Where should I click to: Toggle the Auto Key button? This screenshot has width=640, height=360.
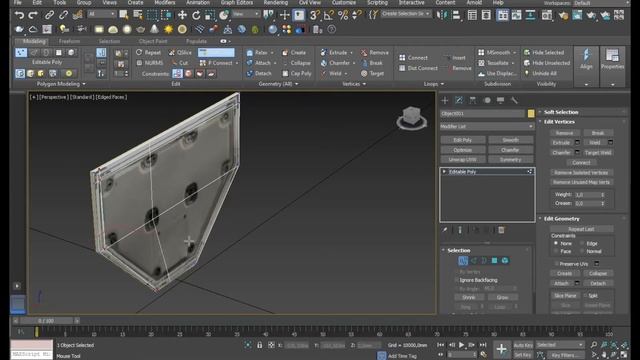pos(523,345)
